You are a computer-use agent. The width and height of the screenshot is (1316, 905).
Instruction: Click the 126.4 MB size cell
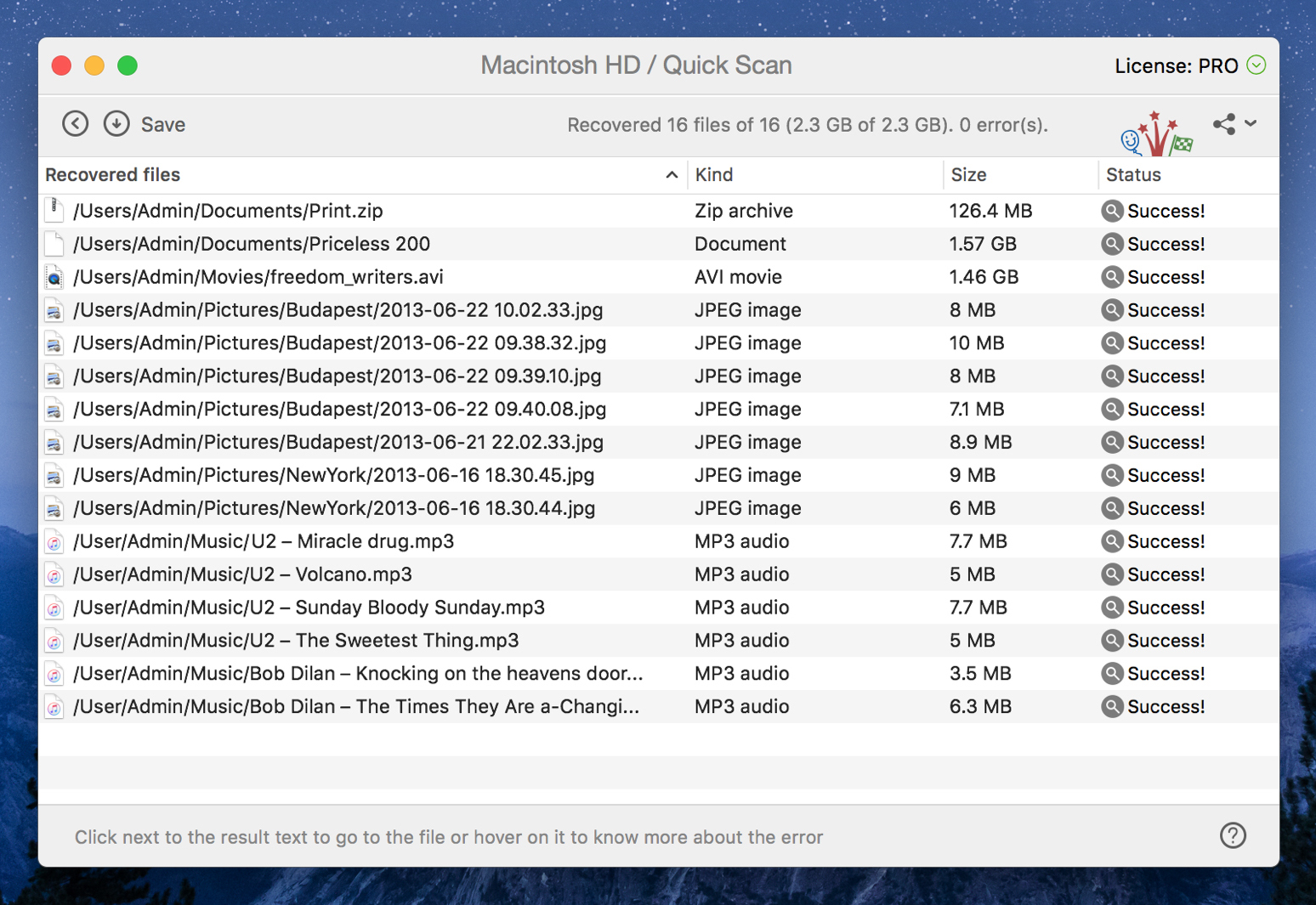tap(990, 211)
